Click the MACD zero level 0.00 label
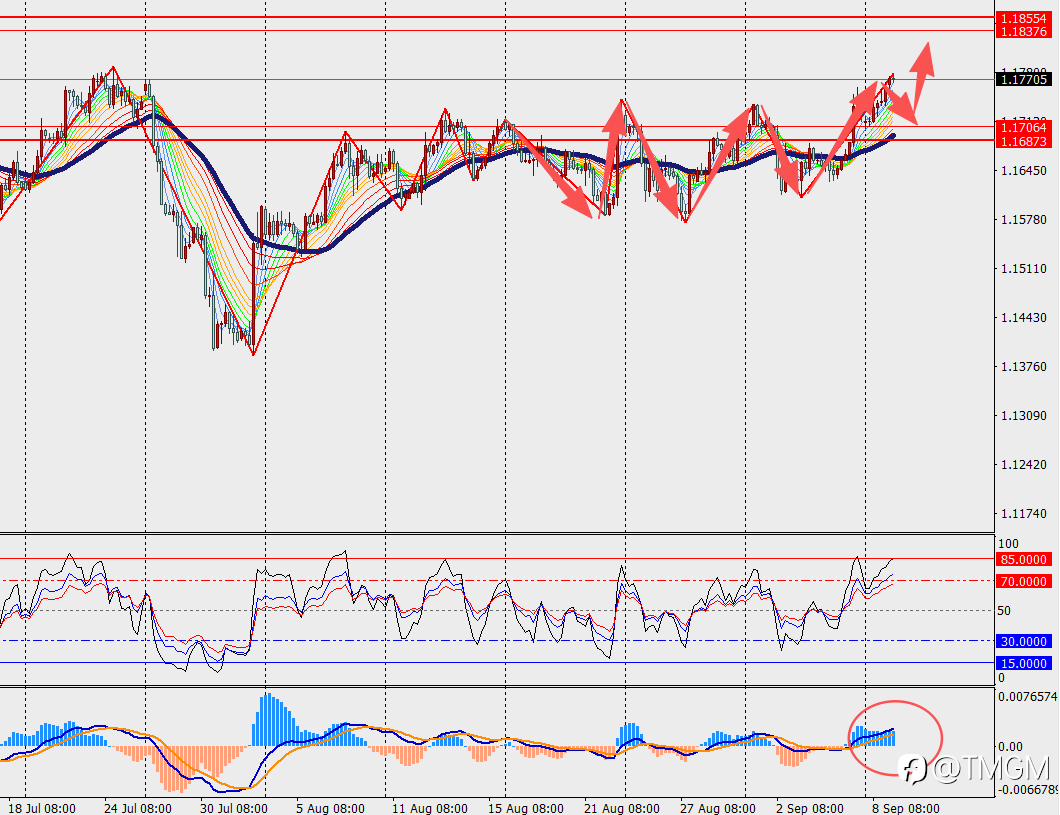This screenshot has width=1060, height=815. click(1010, 747)
